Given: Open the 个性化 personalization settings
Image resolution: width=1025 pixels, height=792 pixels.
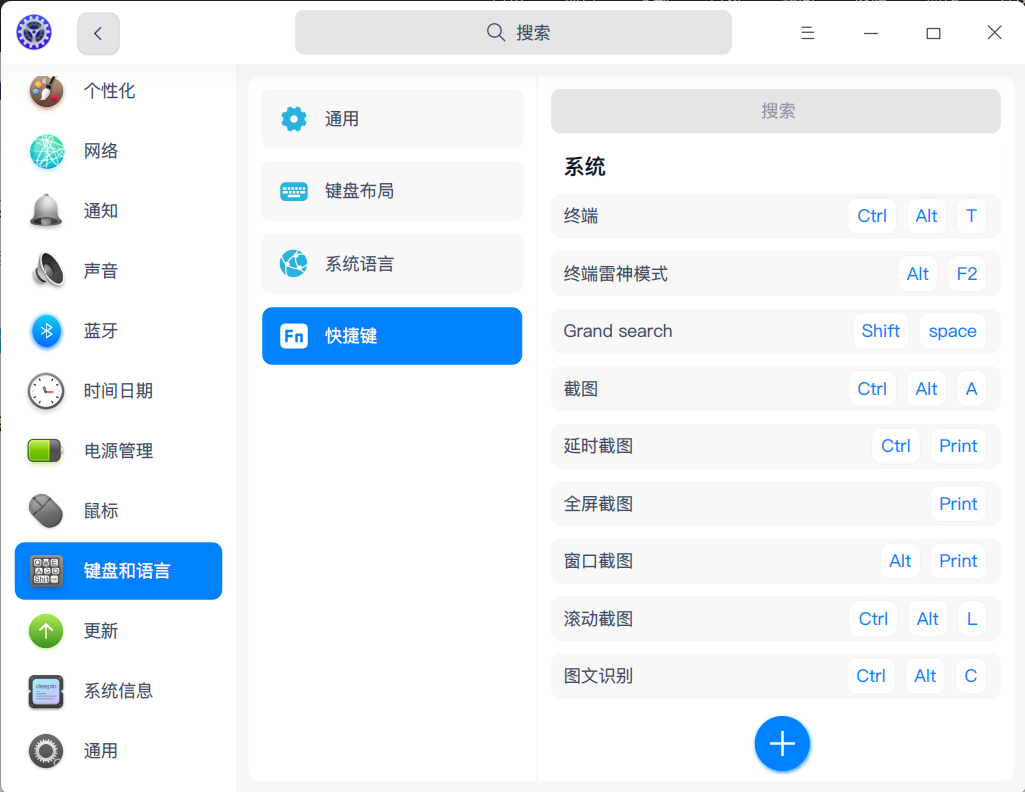Looking at the screenshot, I should [118, 91].
